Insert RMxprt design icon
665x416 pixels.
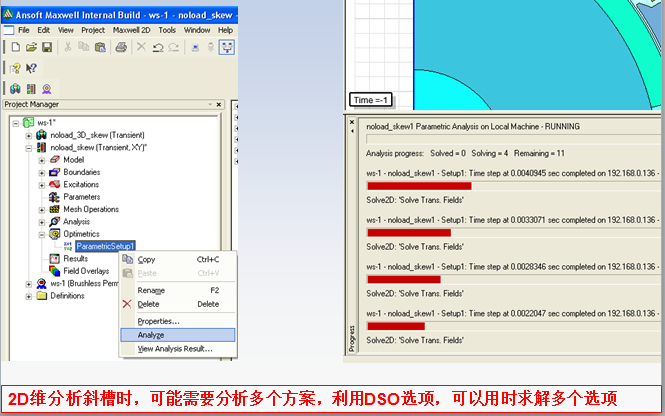[x=46, y=89]
